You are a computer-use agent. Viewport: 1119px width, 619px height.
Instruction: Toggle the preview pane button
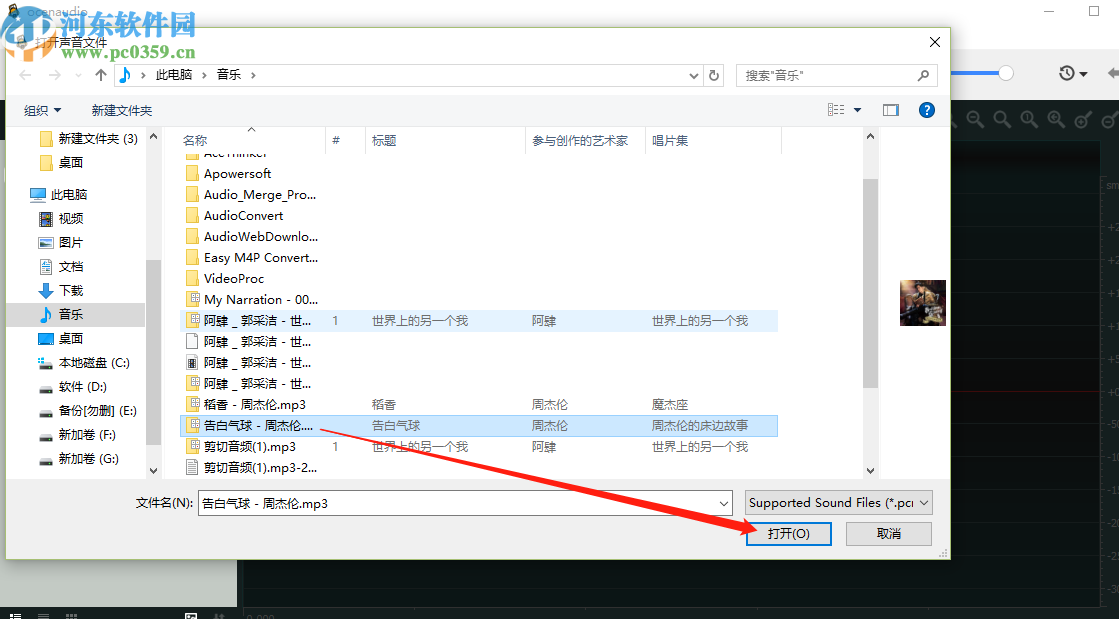point(891,110)
